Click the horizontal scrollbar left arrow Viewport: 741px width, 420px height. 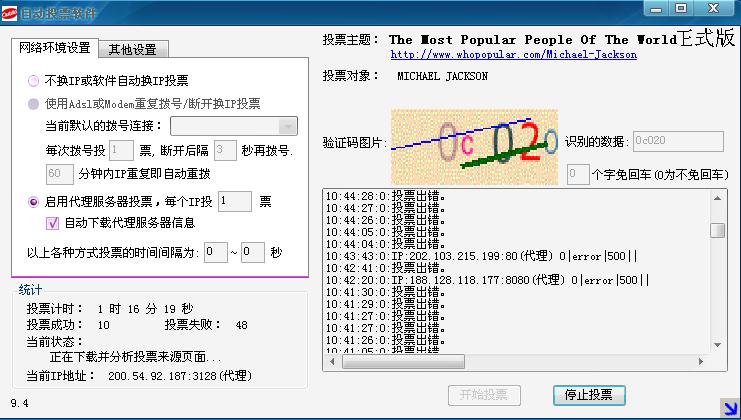tap(332, 361)
